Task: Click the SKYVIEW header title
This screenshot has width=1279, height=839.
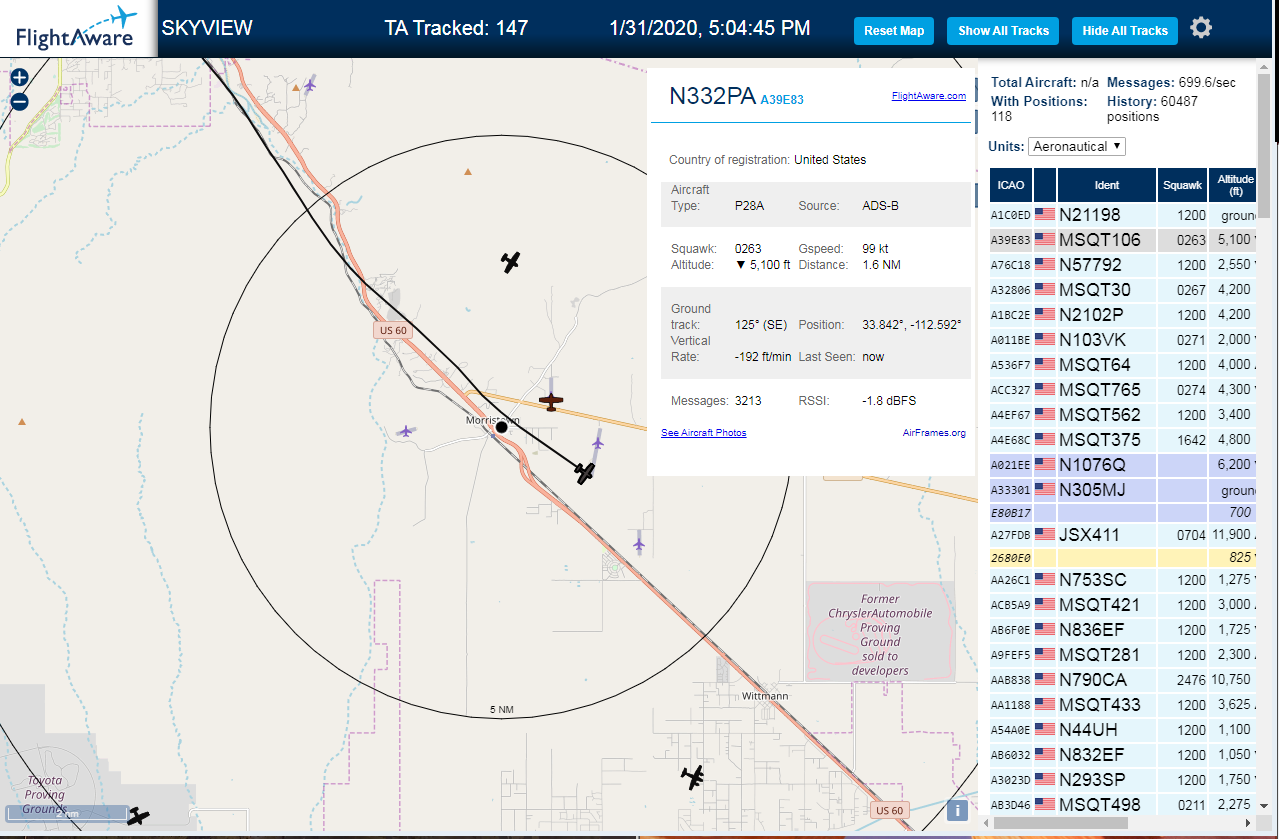Action: [207, 28]
